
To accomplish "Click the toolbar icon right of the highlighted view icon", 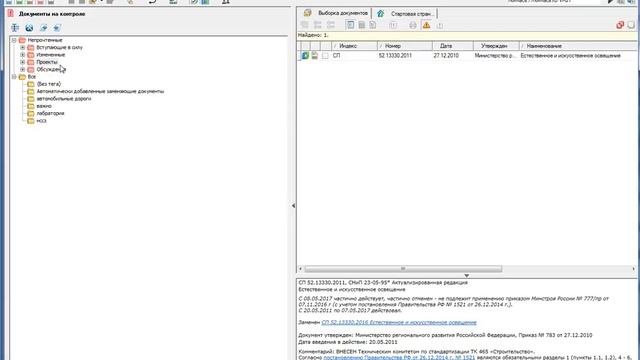I will click(x=362, y=25).
